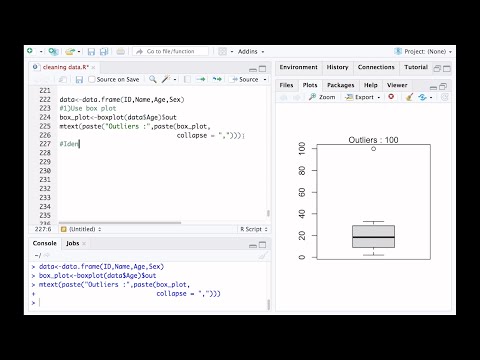The height and width of the screenshot is (360, 480).
Task: Close the cleaning data.R tab
Action: pyautogui.click(x=93, y=67)
